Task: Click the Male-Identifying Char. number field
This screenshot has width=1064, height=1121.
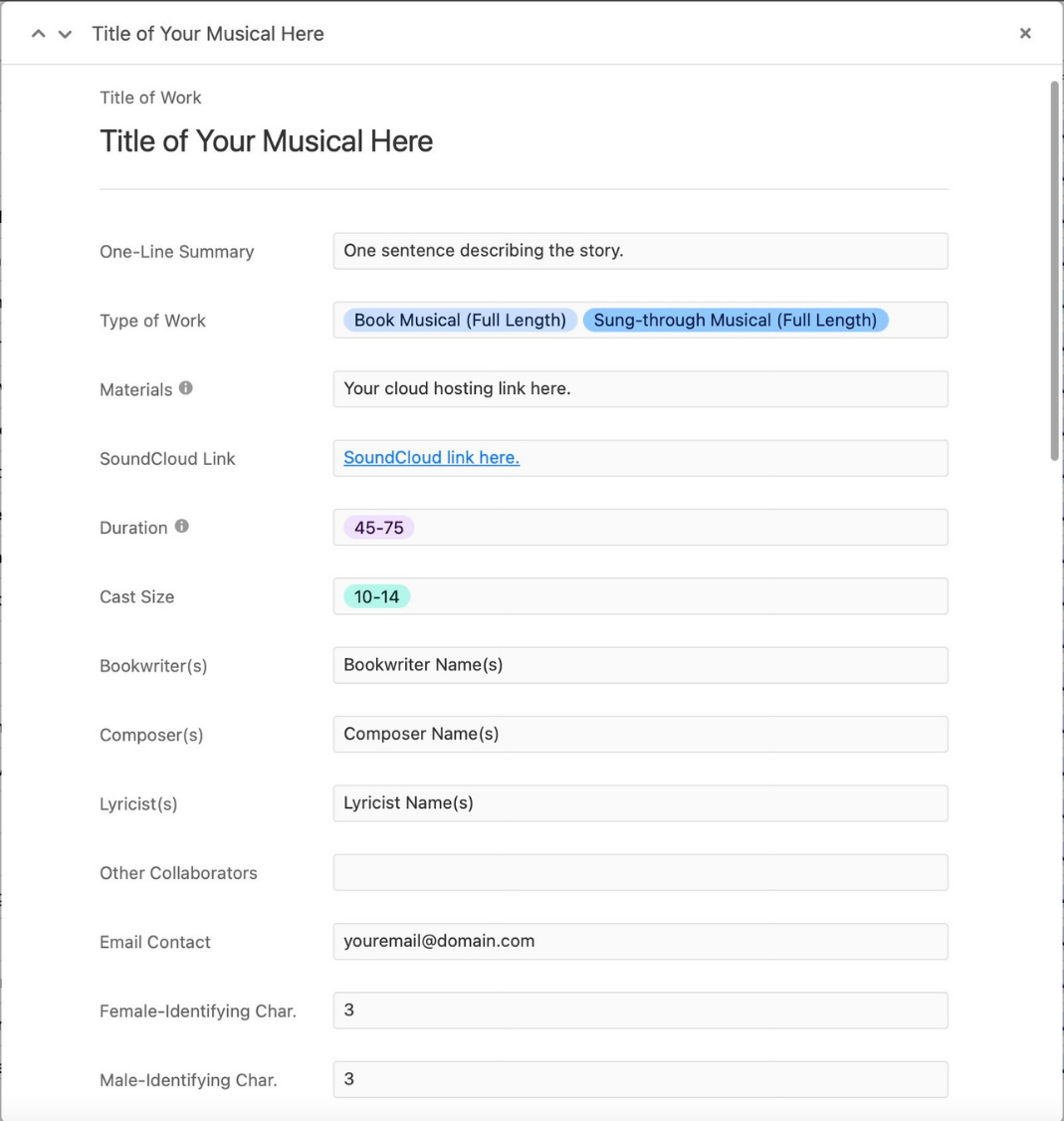Action: pos(640,1079)
